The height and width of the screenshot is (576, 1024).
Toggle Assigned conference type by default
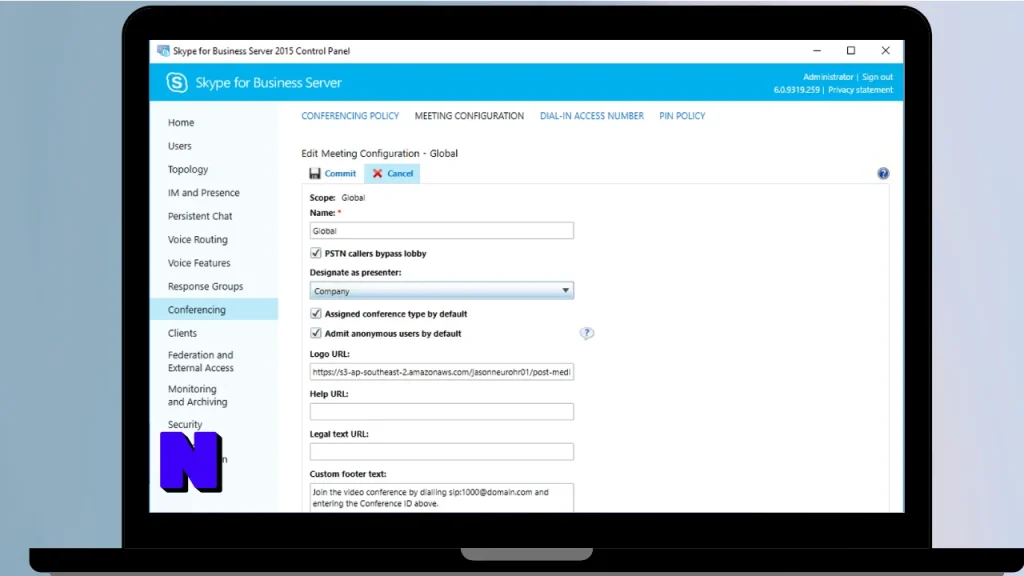[315, 313]
